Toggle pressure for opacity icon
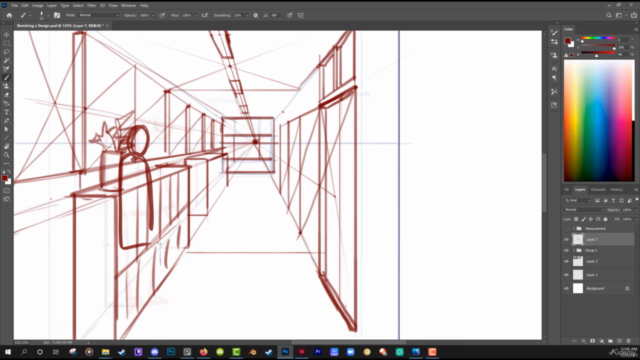640x360 pixels. pyautogui.click(x=162, y=16)
